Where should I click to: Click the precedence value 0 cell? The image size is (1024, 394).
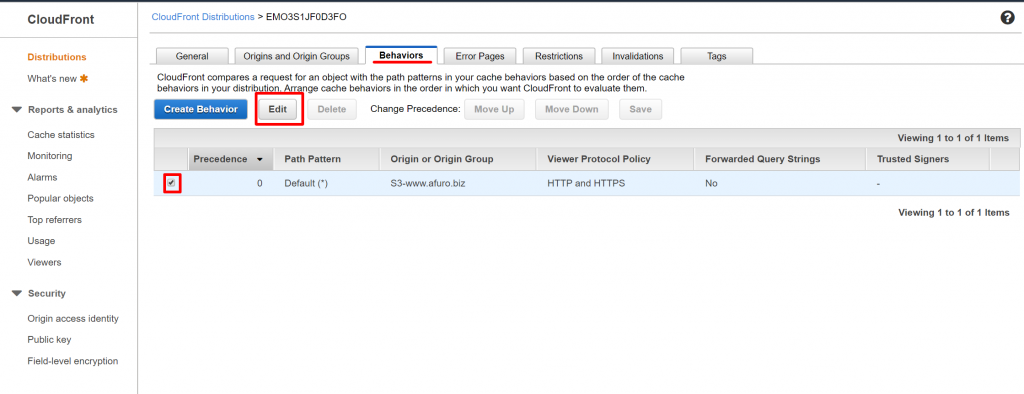260,184
